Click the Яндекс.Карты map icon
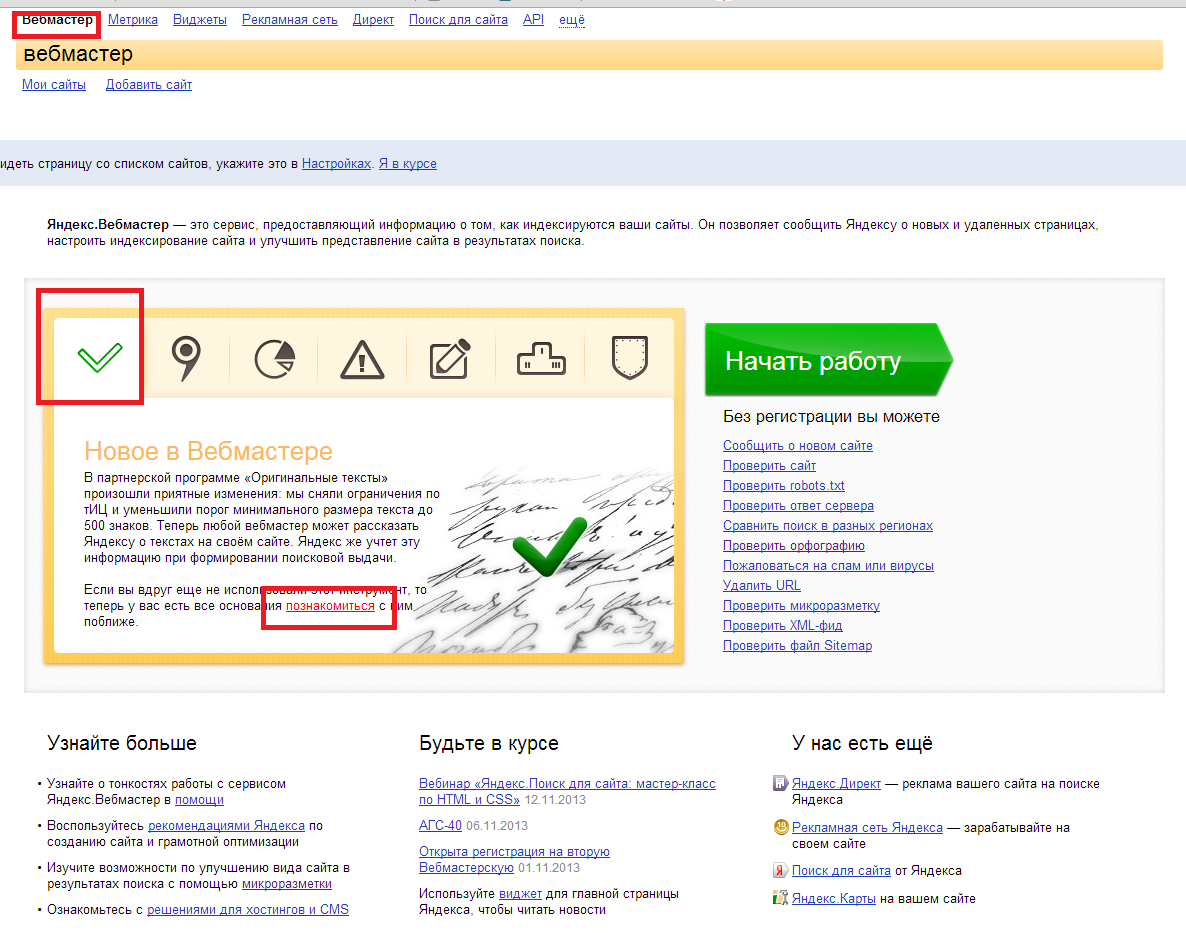Viewport: 1186px width, 933px height. (x=780, y=898)
